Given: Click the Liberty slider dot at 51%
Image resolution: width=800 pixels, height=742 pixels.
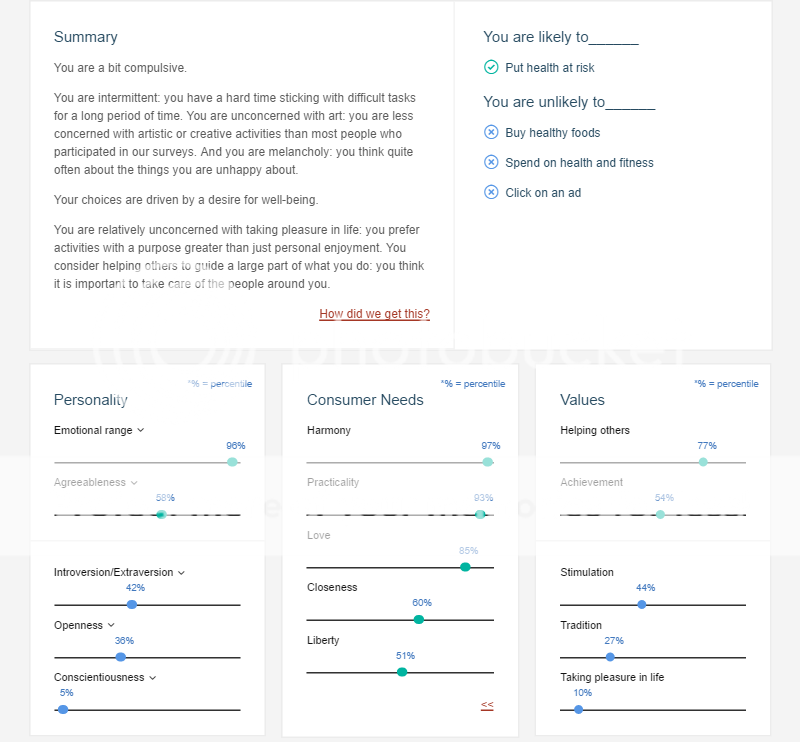Looking at the screenshot, I should coord(402,672).
